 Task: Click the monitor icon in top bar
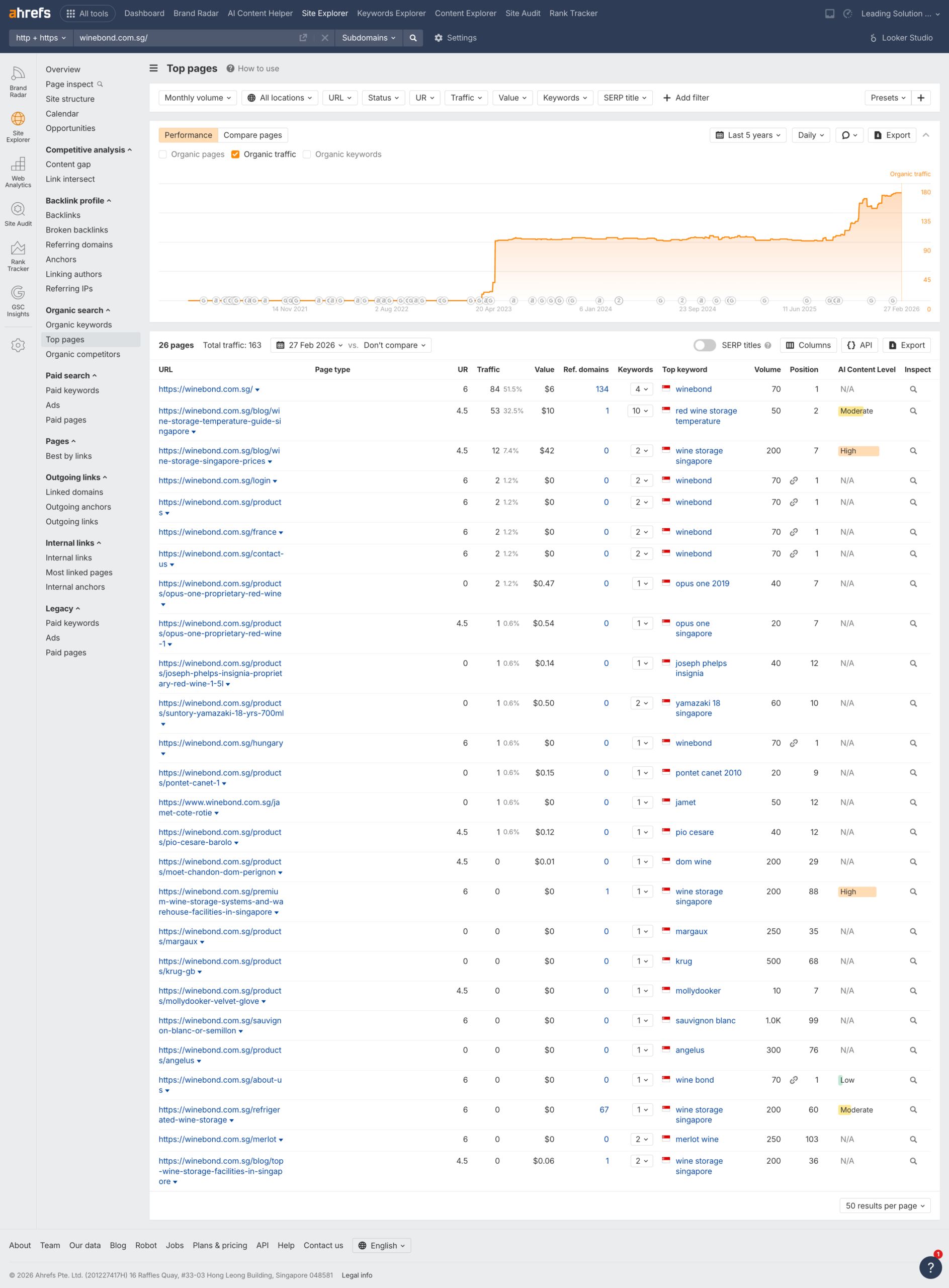(x=829, y=13)
